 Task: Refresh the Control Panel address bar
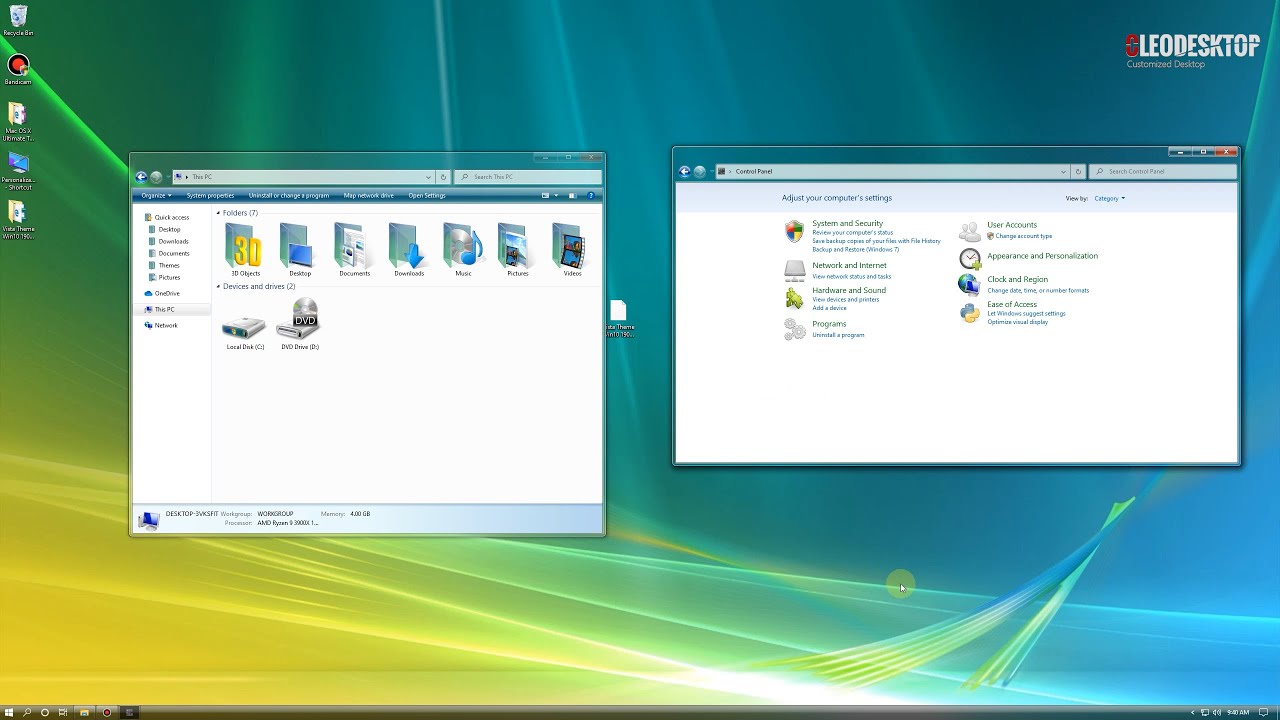[x=1078, y=171]
